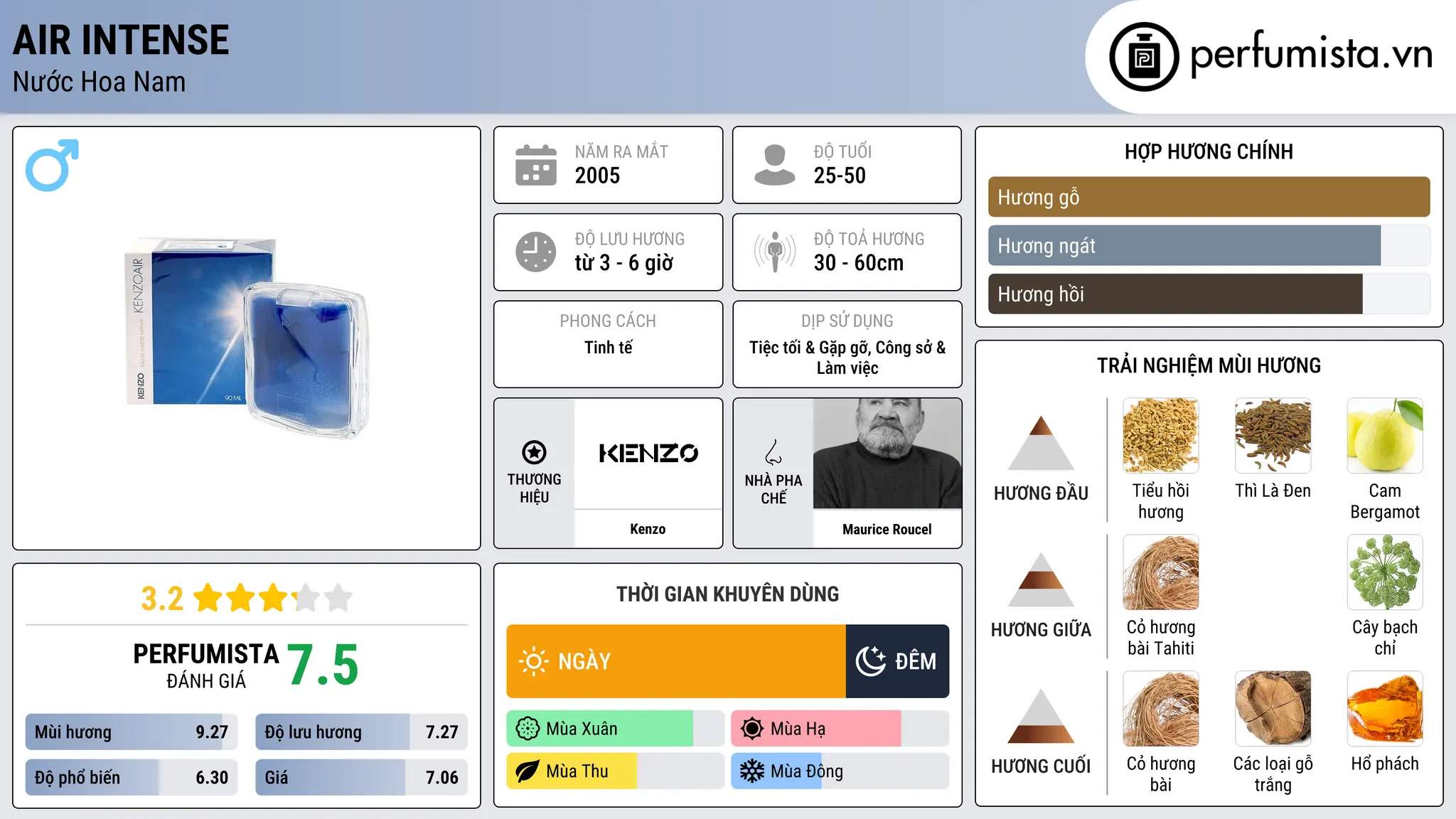This screenshot has width=1456, height=819.
Task: Click the leaf icon beside Mùa Thu
Action: (528, 771)
